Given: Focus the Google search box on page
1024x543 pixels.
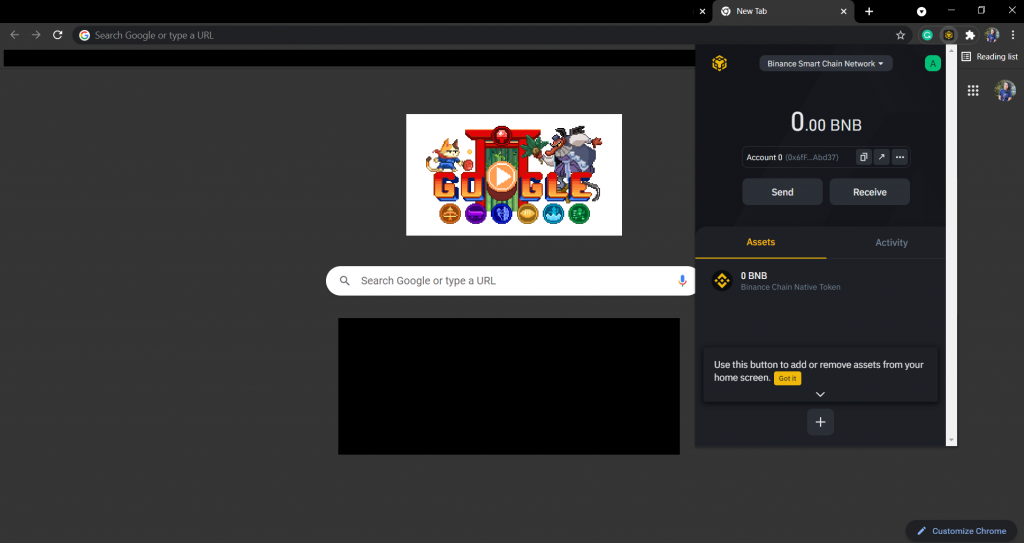Looking at the screenshot, I should pyautogui.click(x=513, y=281).
